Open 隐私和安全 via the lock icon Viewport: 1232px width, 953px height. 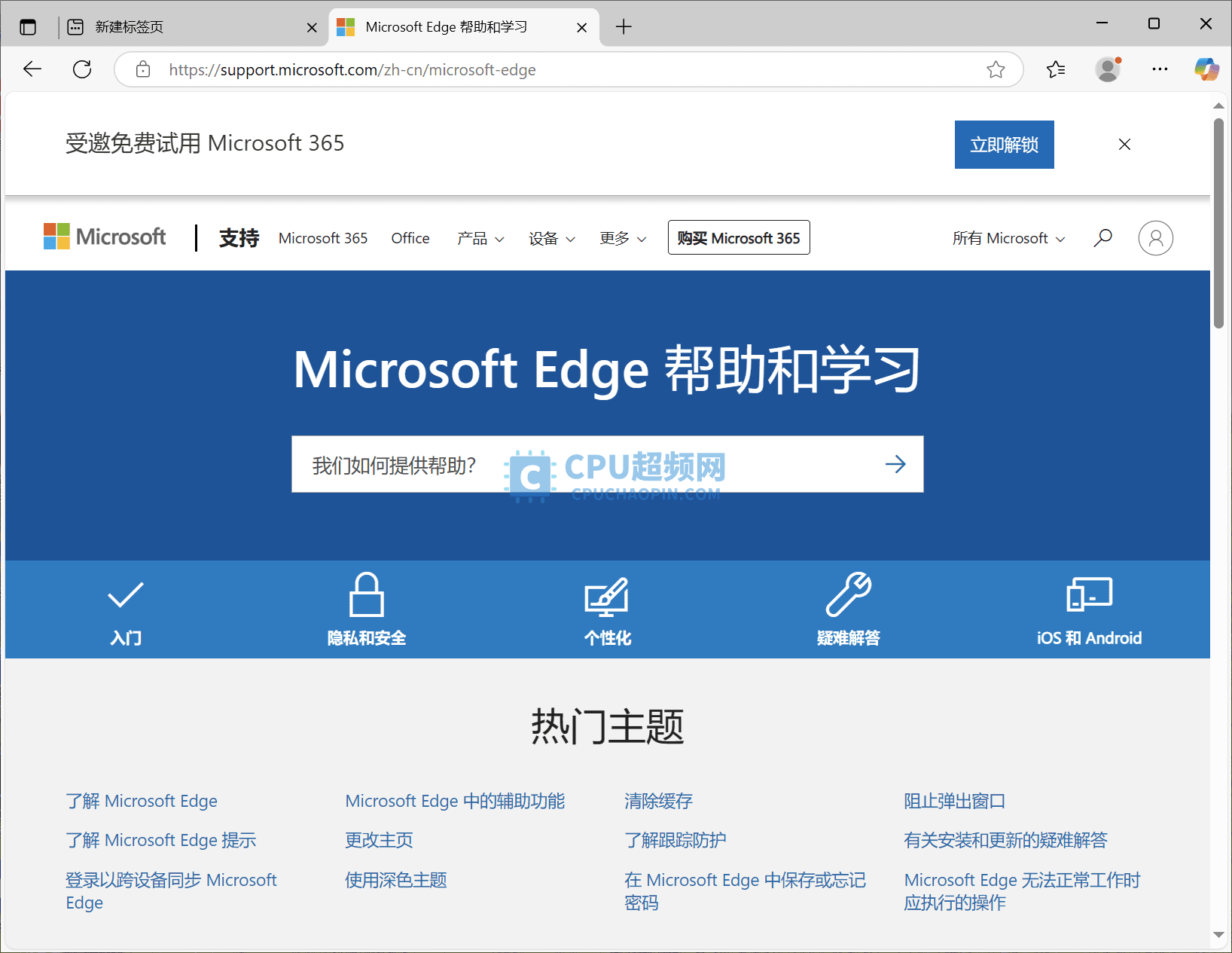[x=366, y=595]
